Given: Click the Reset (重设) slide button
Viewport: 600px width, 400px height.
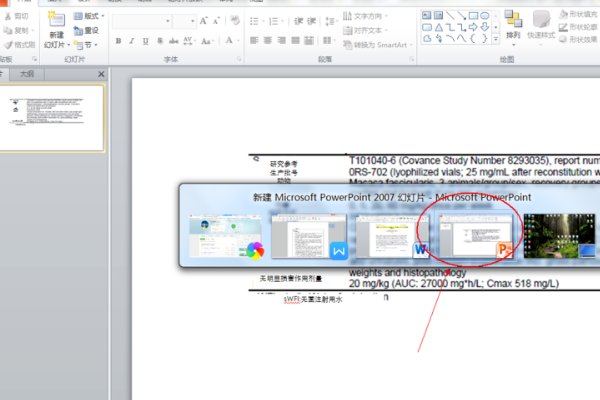Looking at the screenshot, I should coord(87,31).
